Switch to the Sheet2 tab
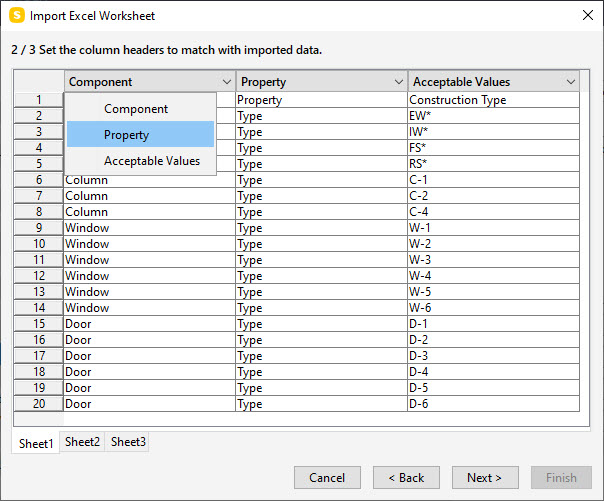 click(82, 442)
